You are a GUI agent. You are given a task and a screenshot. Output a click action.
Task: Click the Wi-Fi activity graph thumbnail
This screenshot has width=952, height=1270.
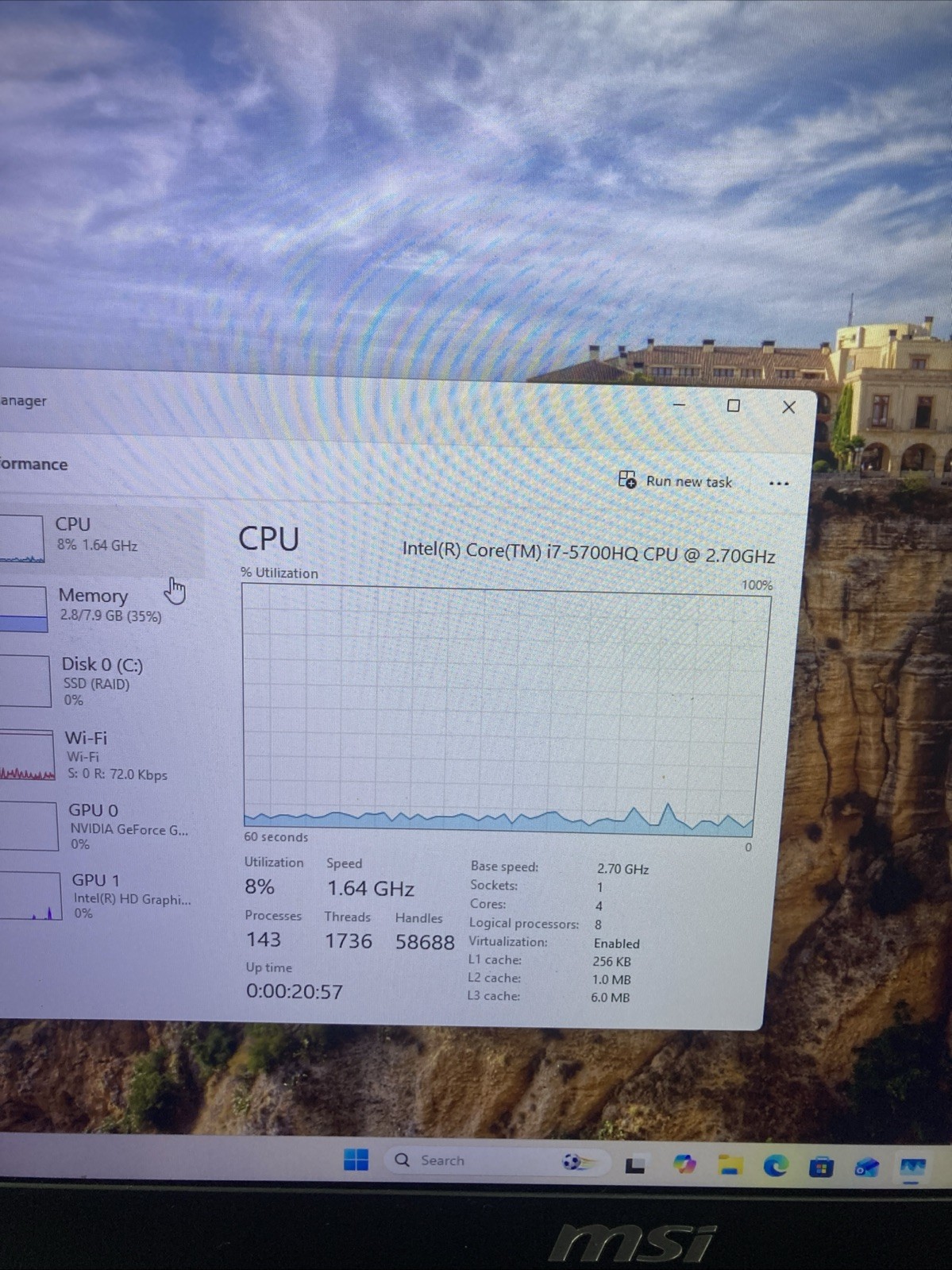pyautogui.click(x=27, y=755)
